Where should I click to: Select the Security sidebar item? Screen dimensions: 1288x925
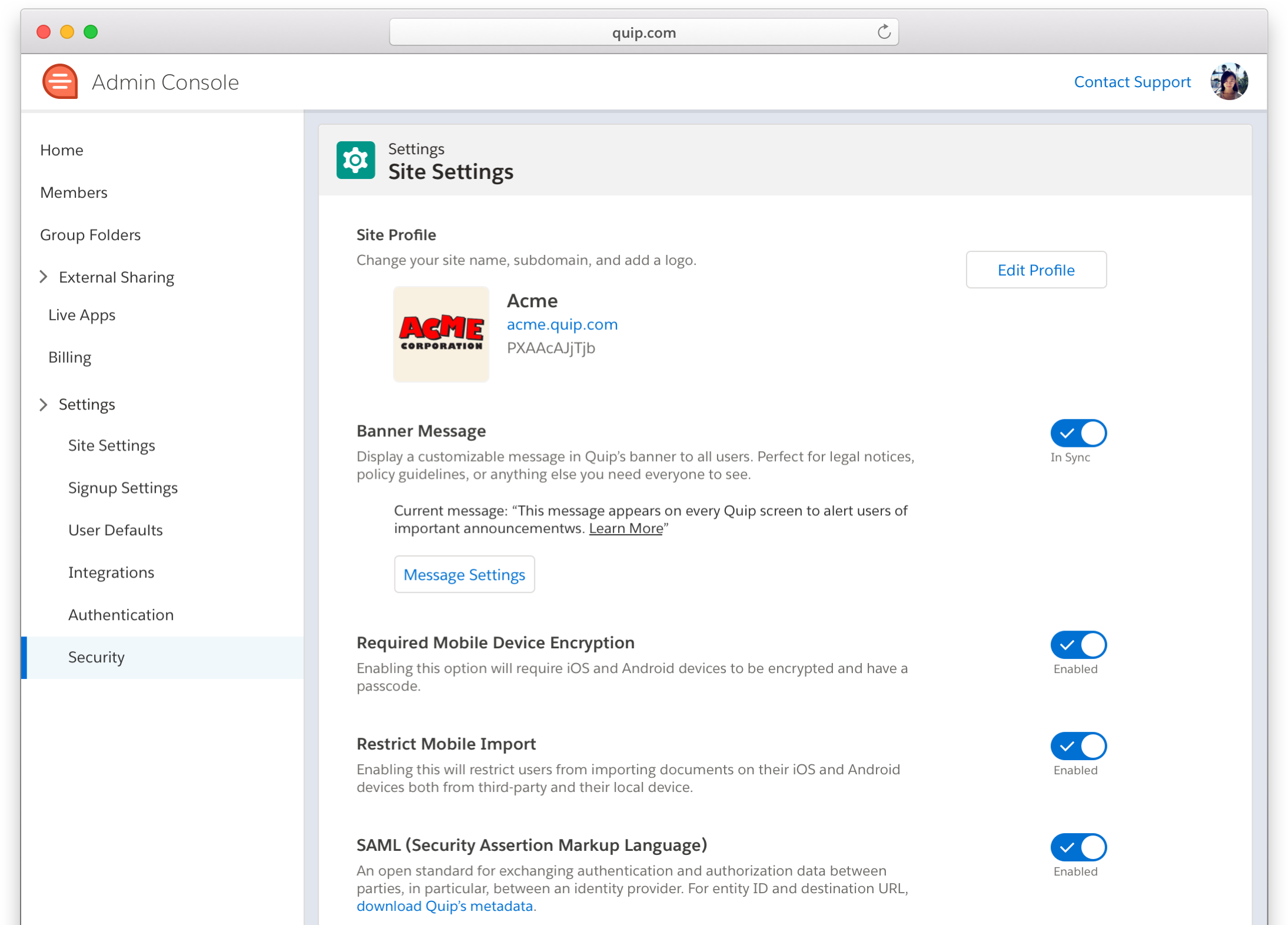[x=162, y=657]
